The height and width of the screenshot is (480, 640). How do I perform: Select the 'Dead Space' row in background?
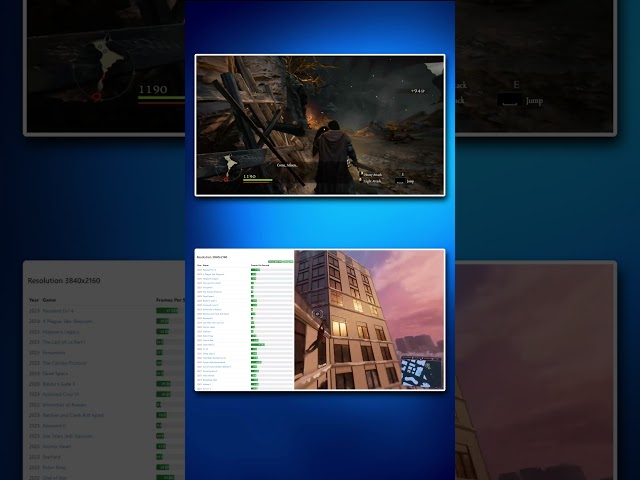point(106,373)
